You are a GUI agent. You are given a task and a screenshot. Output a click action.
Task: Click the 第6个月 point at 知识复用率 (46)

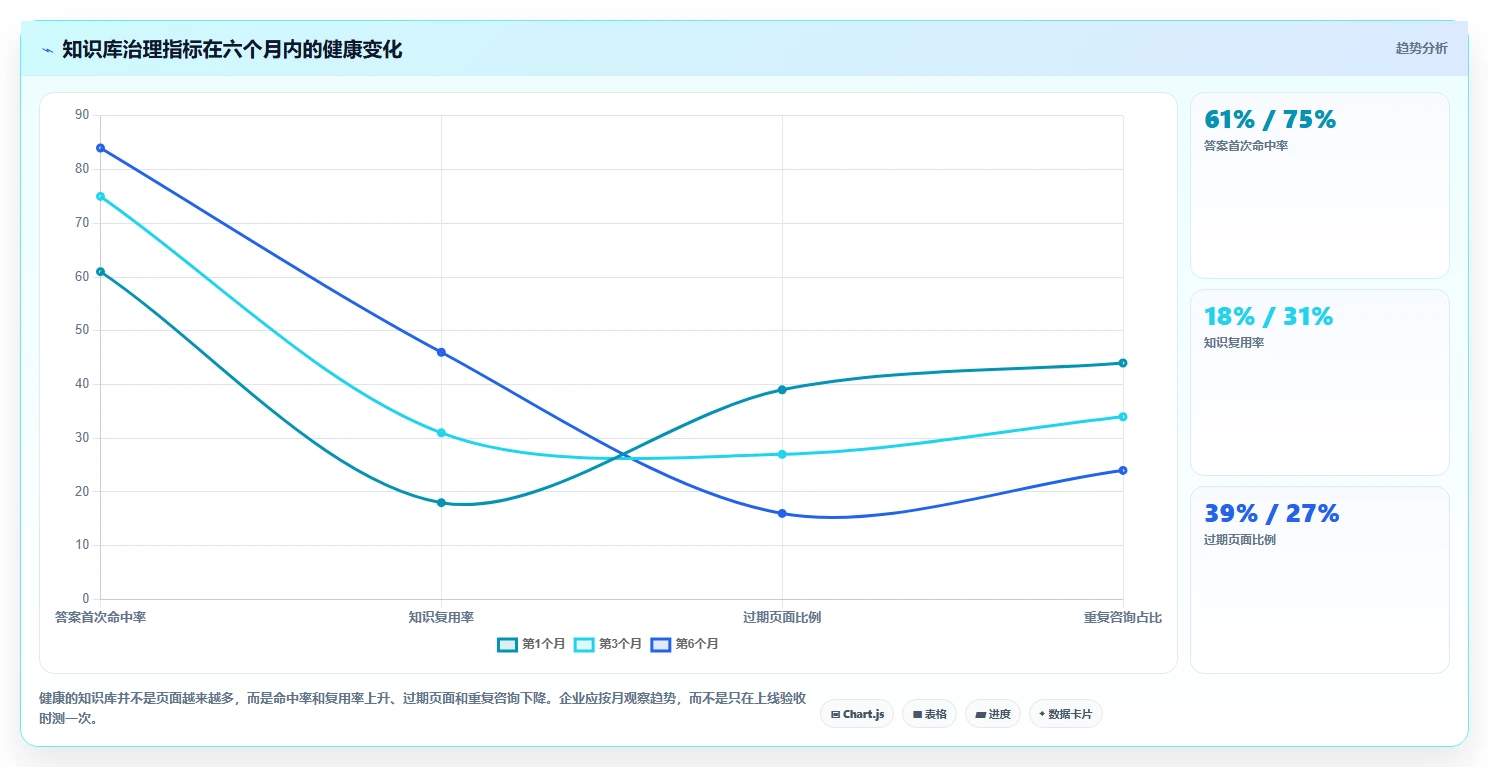(x=441, y=352)
